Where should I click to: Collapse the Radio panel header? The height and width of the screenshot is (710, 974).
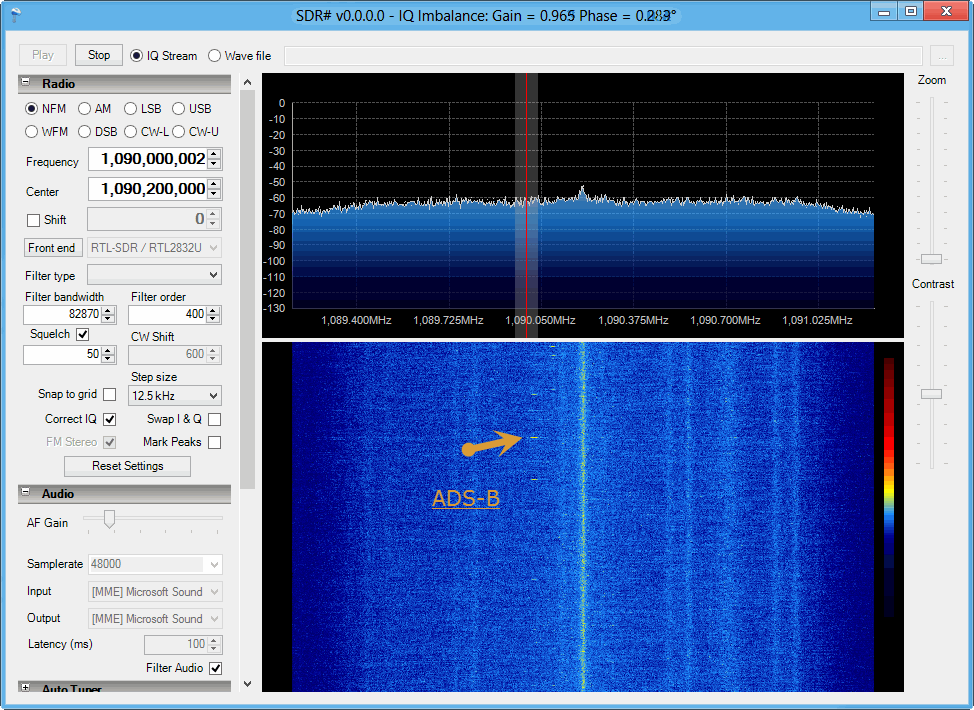[24, 83]
